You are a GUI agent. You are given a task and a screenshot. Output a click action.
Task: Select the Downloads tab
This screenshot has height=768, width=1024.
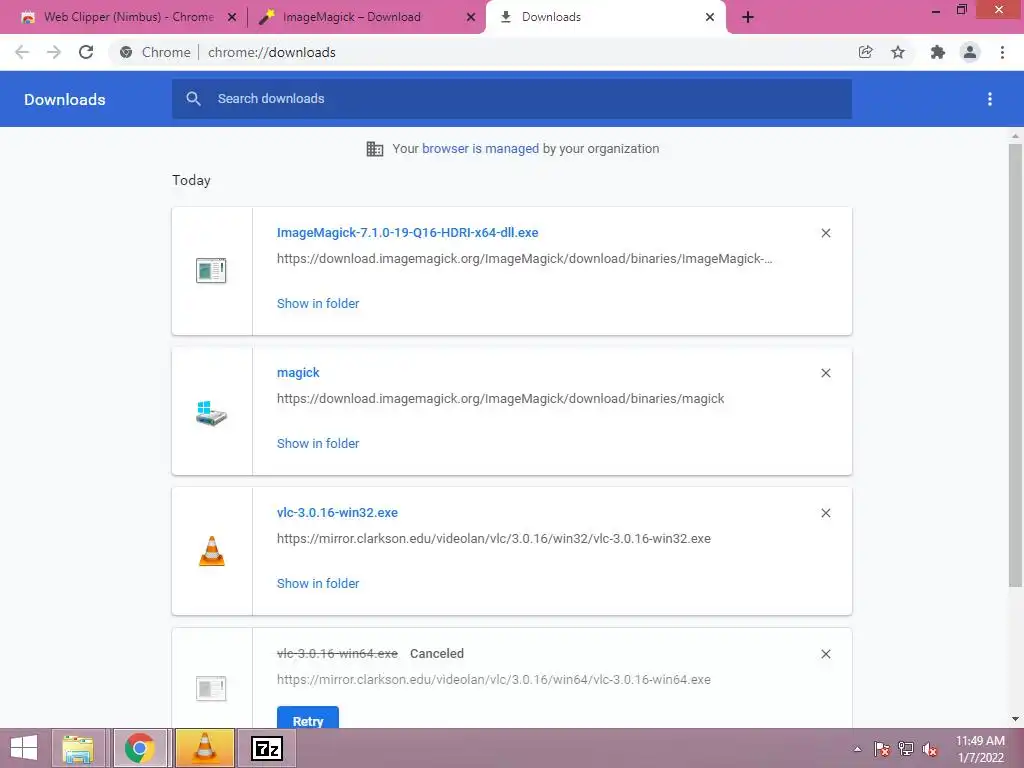(605, 17)
